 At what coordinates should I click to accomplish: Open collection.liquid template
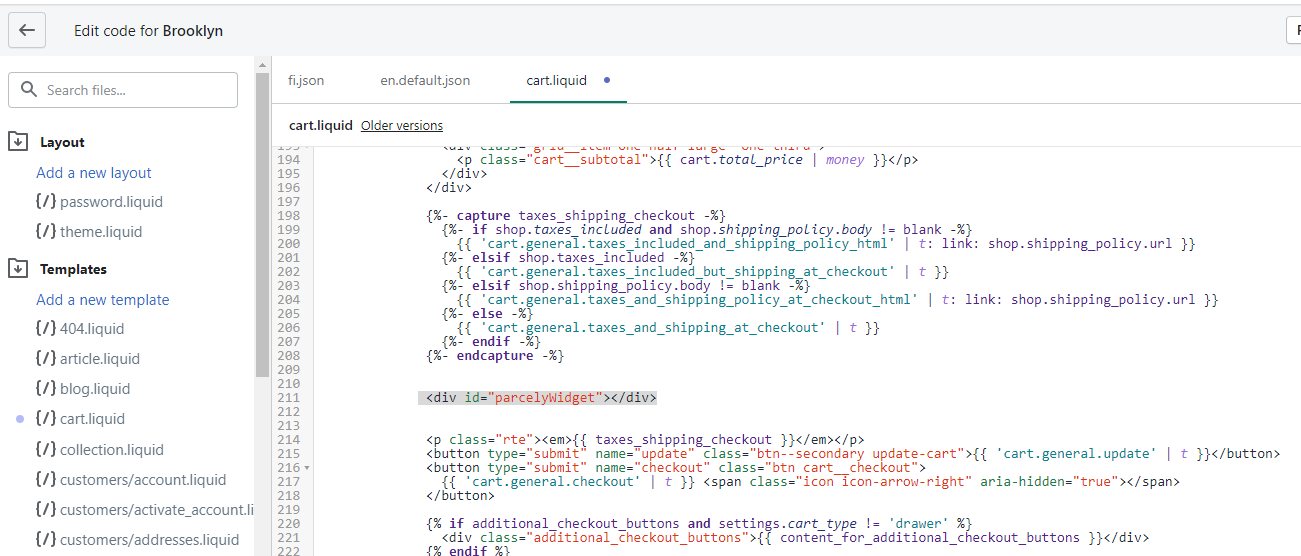112,450
